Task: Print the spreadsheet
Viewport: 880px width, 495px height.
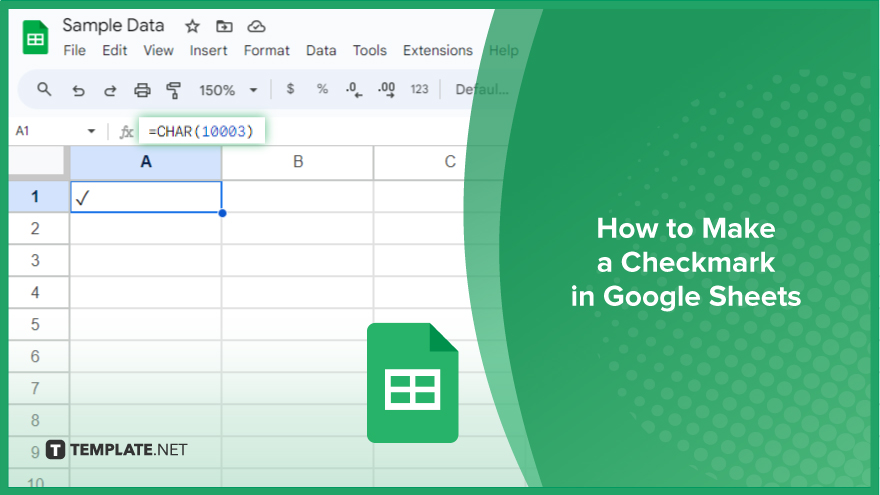Action: [142, 90]
